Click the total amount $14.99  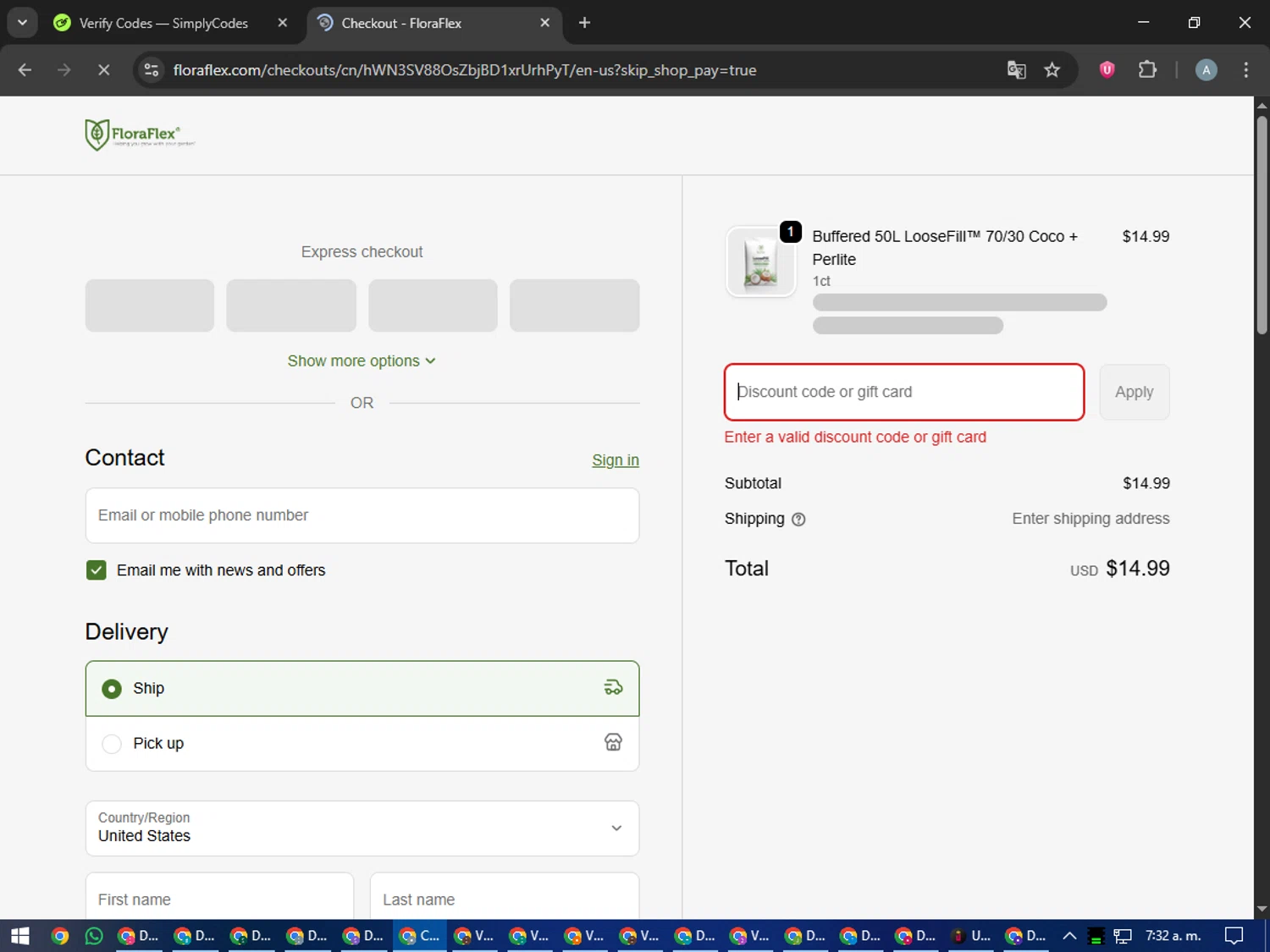(1137, 569)
